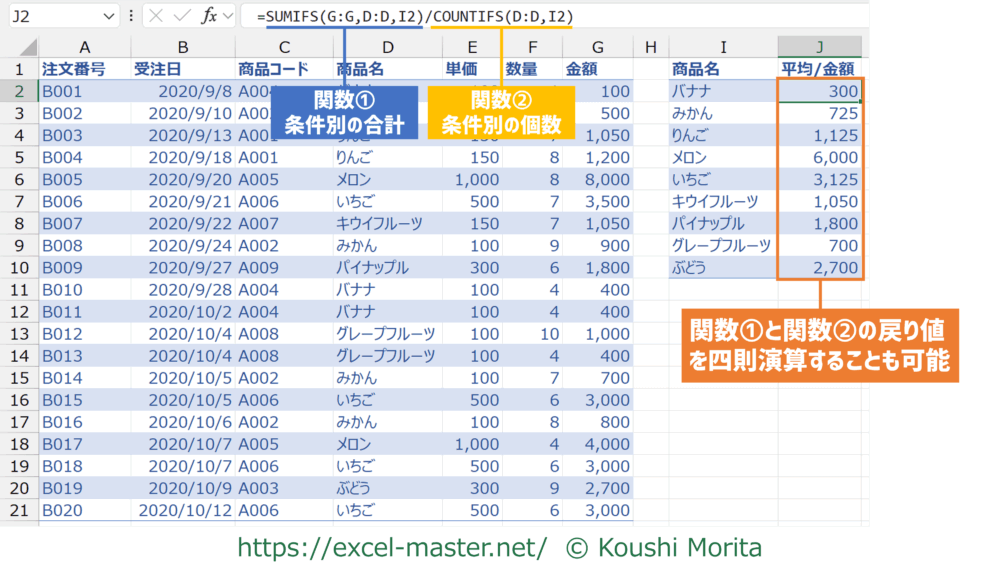This screenshot has width=1000, height=563.
Task: Select column G header
Action: pos(597,47)
